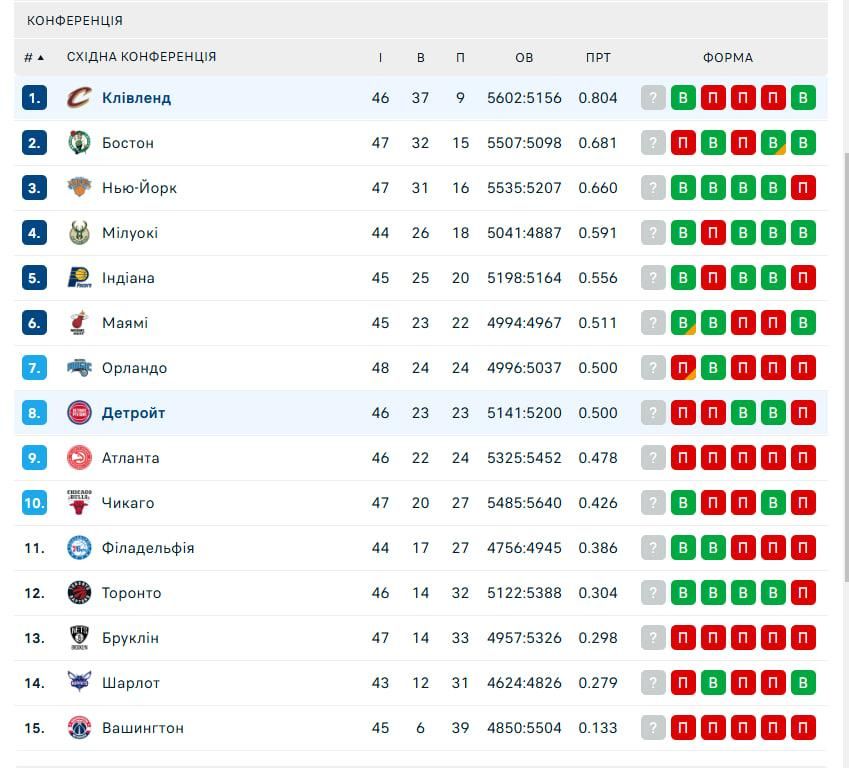The height and width of the screenshot is (768, 849).
Task: Open the Філадельфія team page link
Action: pos(148,548)
